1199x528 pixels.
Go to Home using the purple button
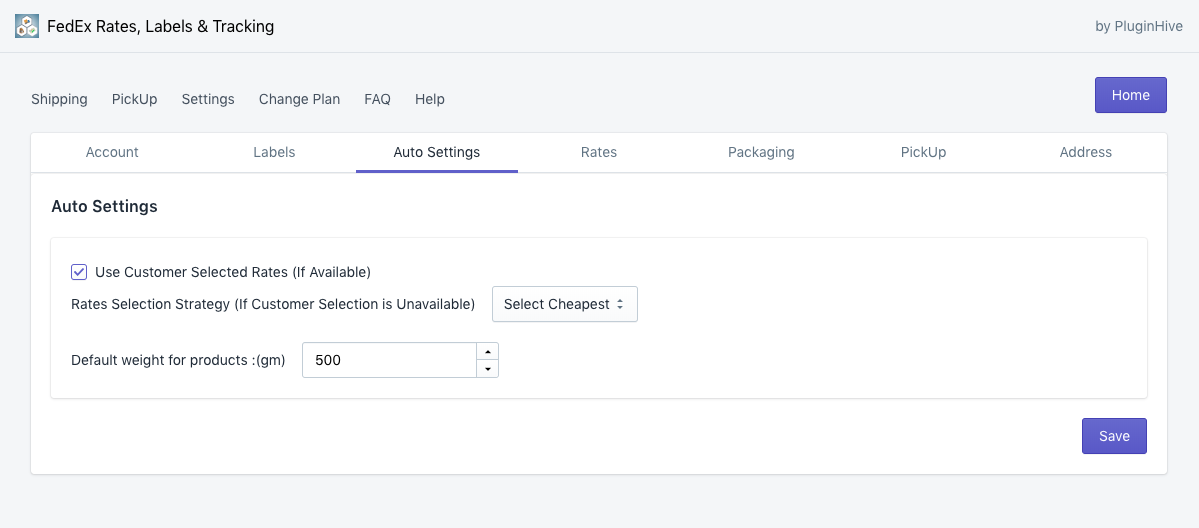[1130, 95]
